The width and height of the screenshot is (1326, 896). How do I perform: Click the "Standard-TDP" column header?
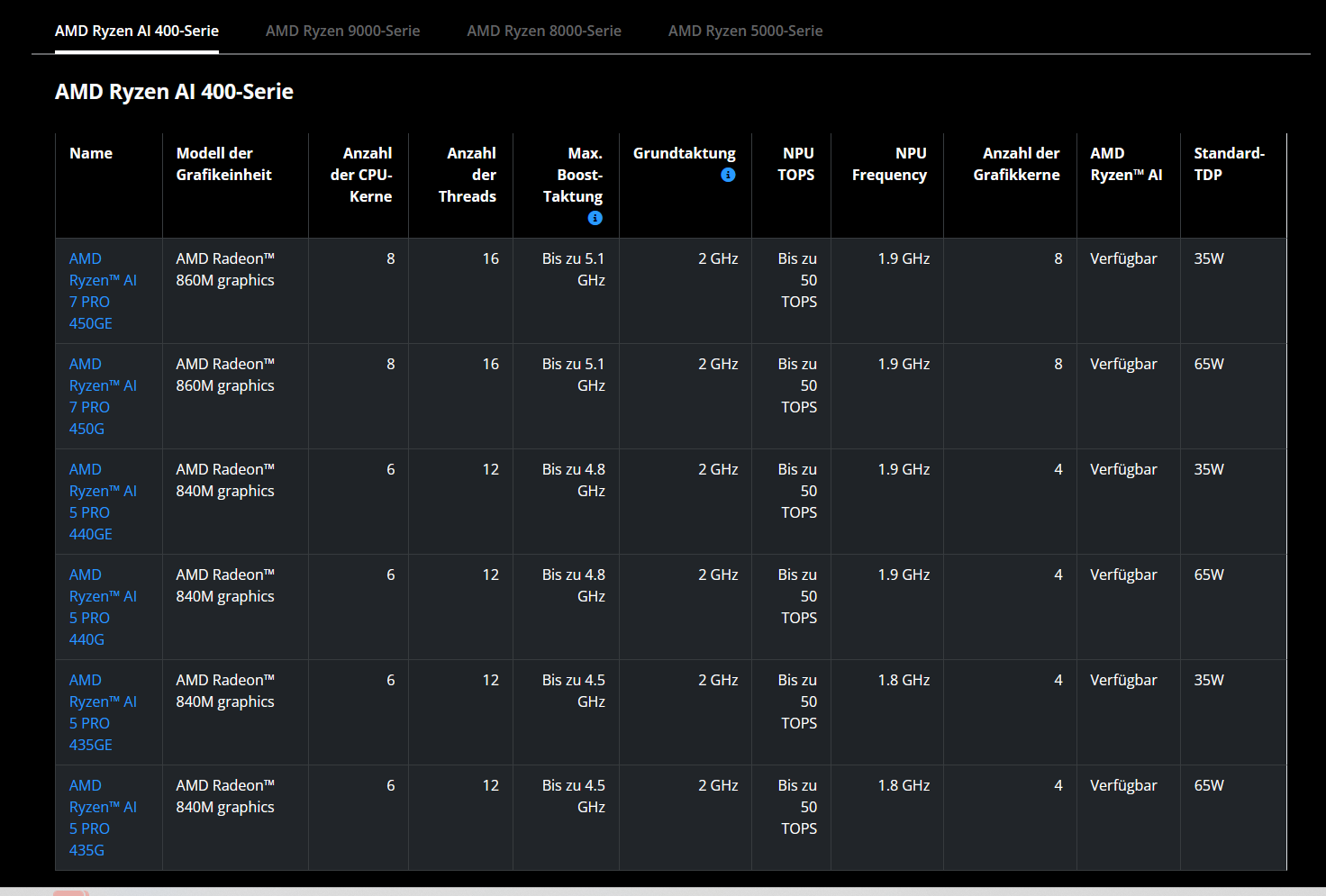1230,164
